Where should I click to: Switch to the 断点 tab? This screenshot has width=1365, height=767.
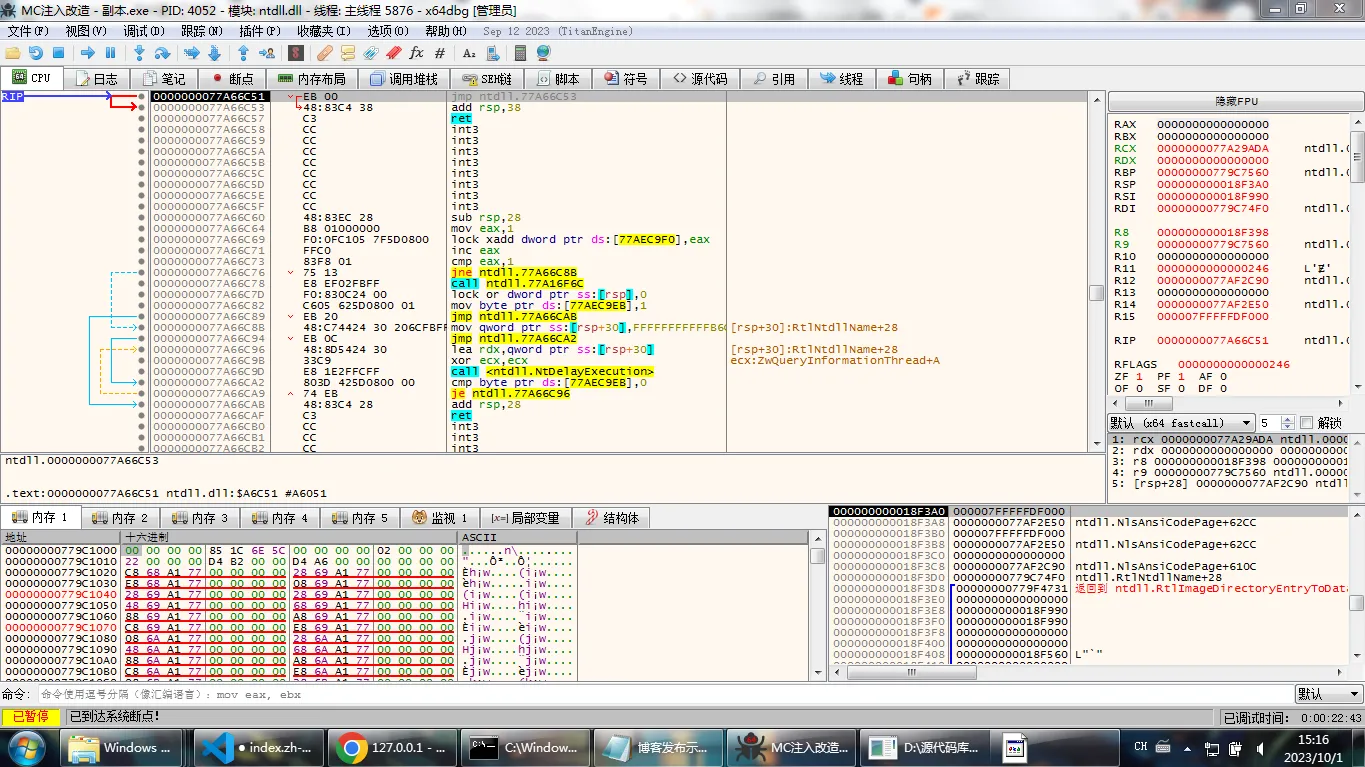(231, 79)
